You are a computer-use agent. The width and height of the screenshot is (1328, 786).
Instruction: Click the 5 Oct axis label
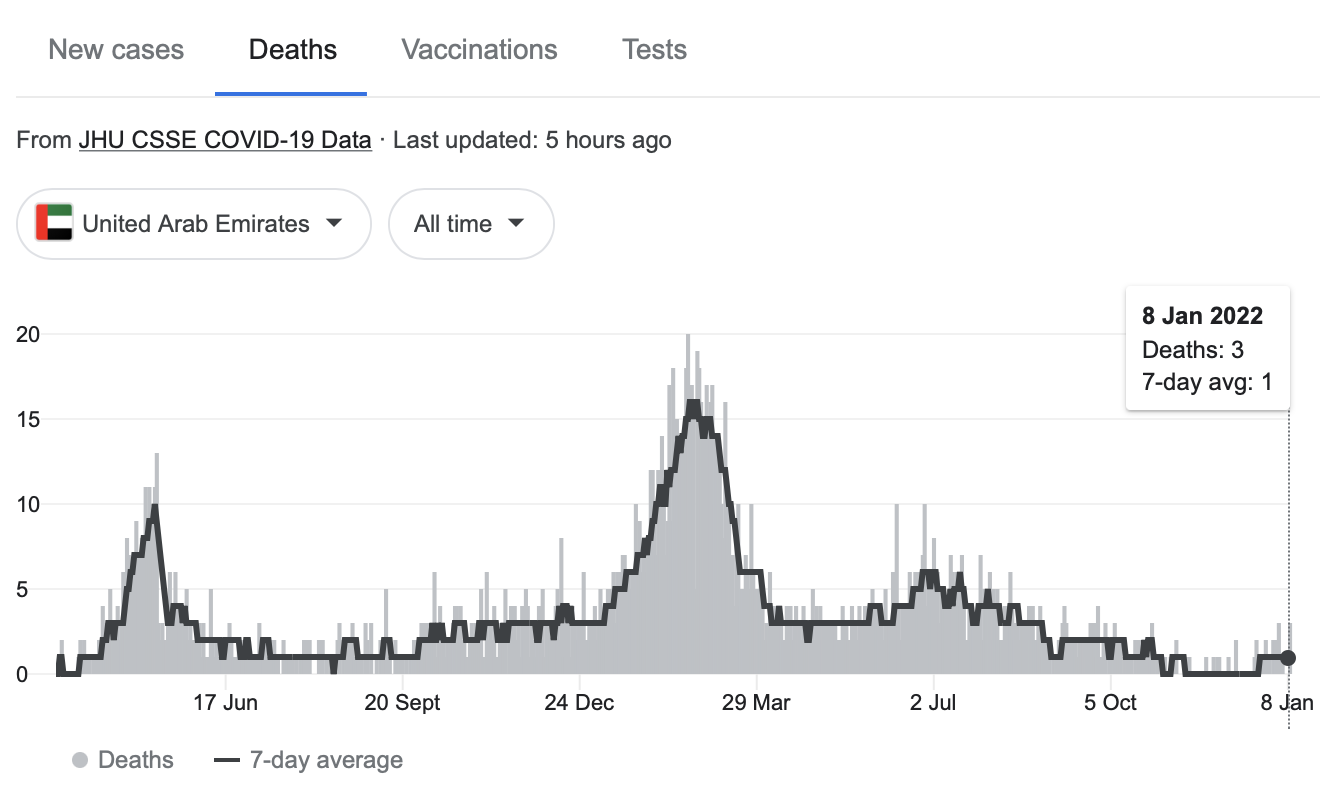(x=1110, y=703)
